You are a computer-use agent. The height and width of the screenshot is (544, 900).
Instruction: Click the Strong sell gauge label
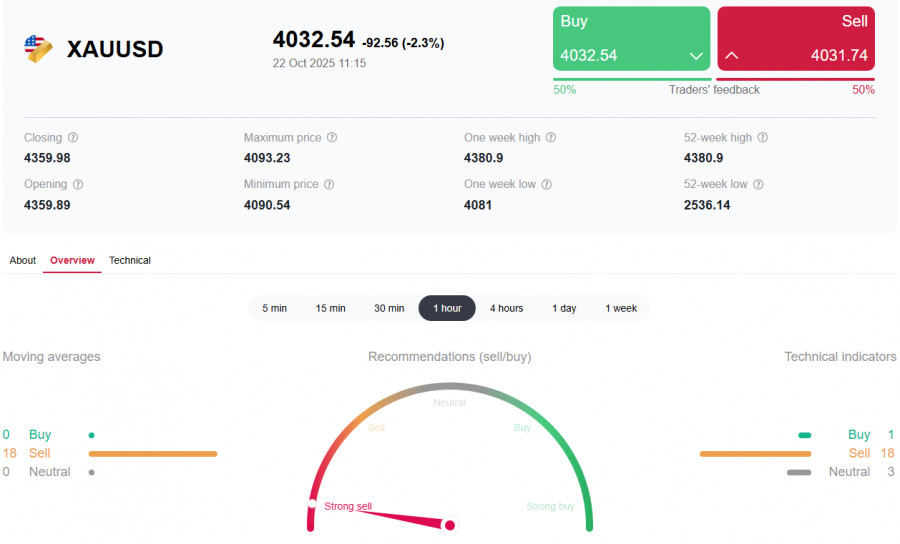(x=348, y=506)
